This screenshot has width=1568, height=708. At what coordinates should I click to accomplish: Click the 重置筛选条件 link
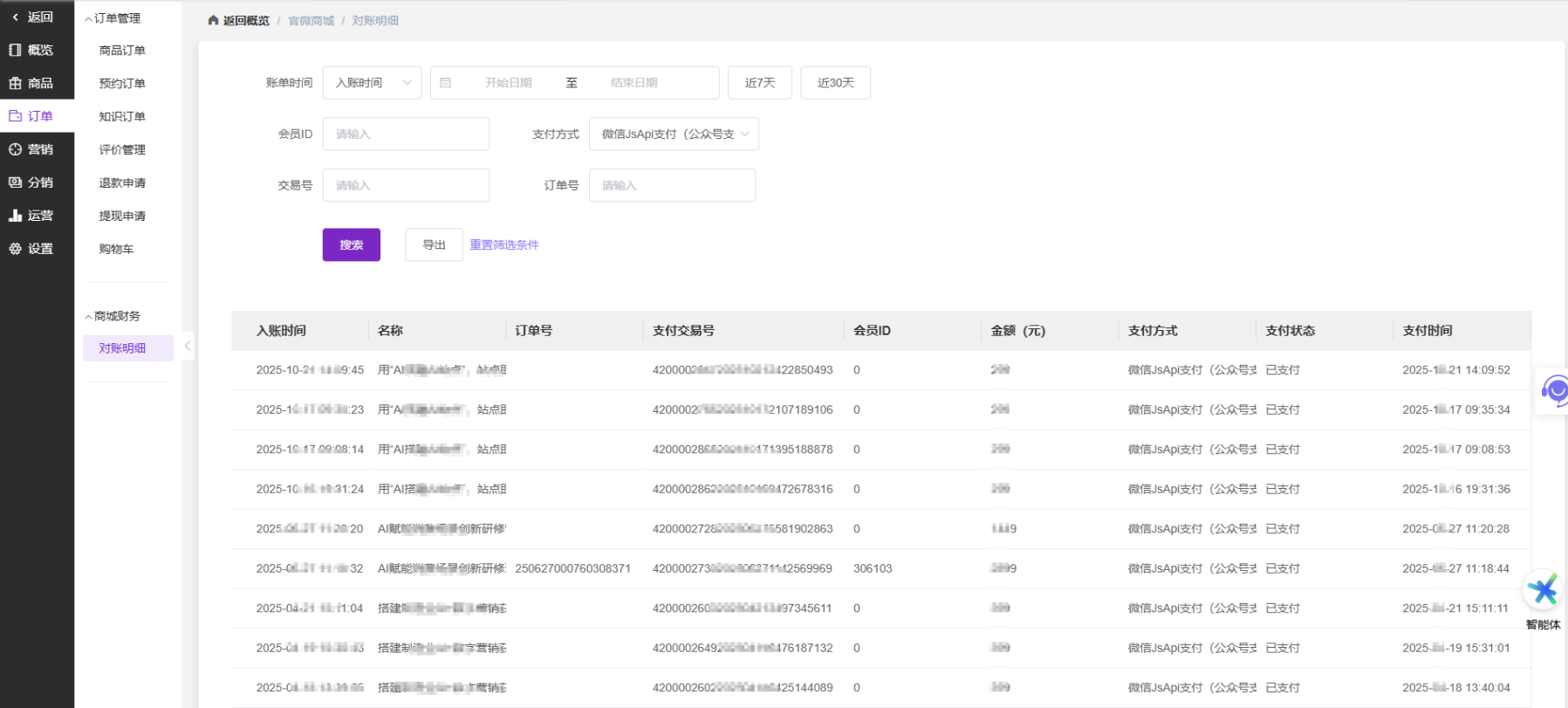(x=504, y=244)
